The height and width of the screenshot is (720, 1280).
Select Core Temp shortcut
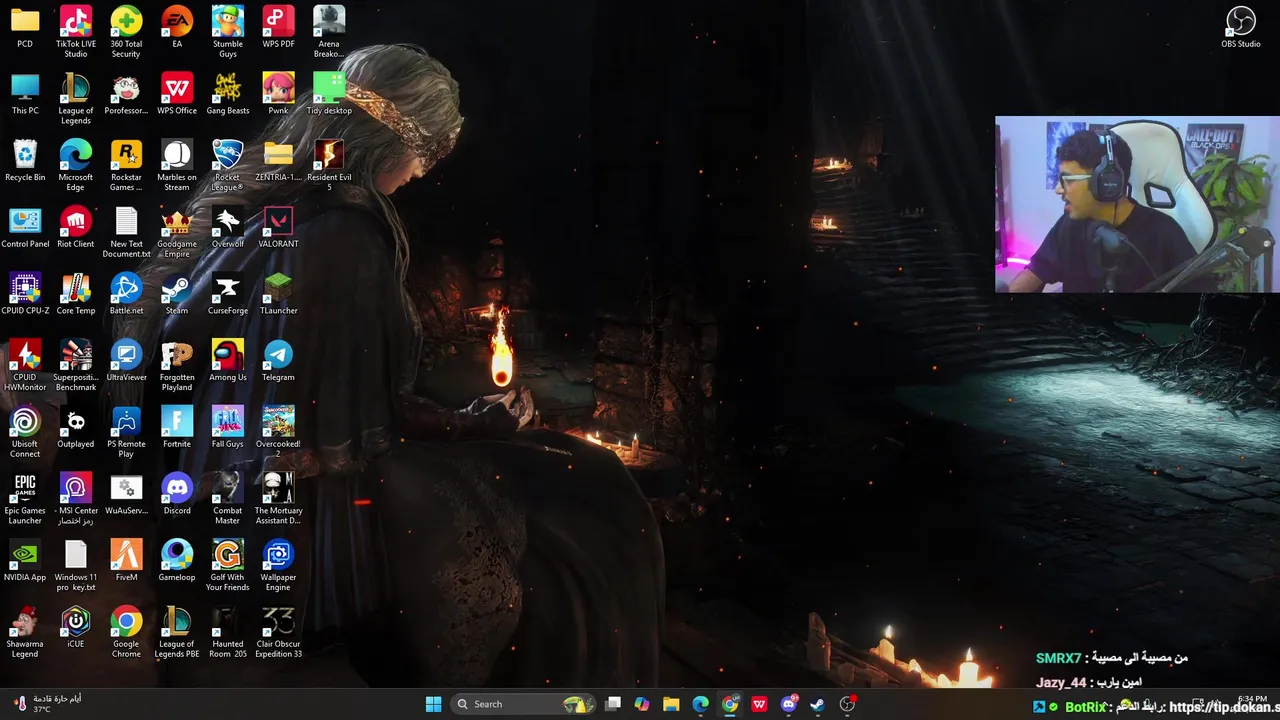pos(76,294)
